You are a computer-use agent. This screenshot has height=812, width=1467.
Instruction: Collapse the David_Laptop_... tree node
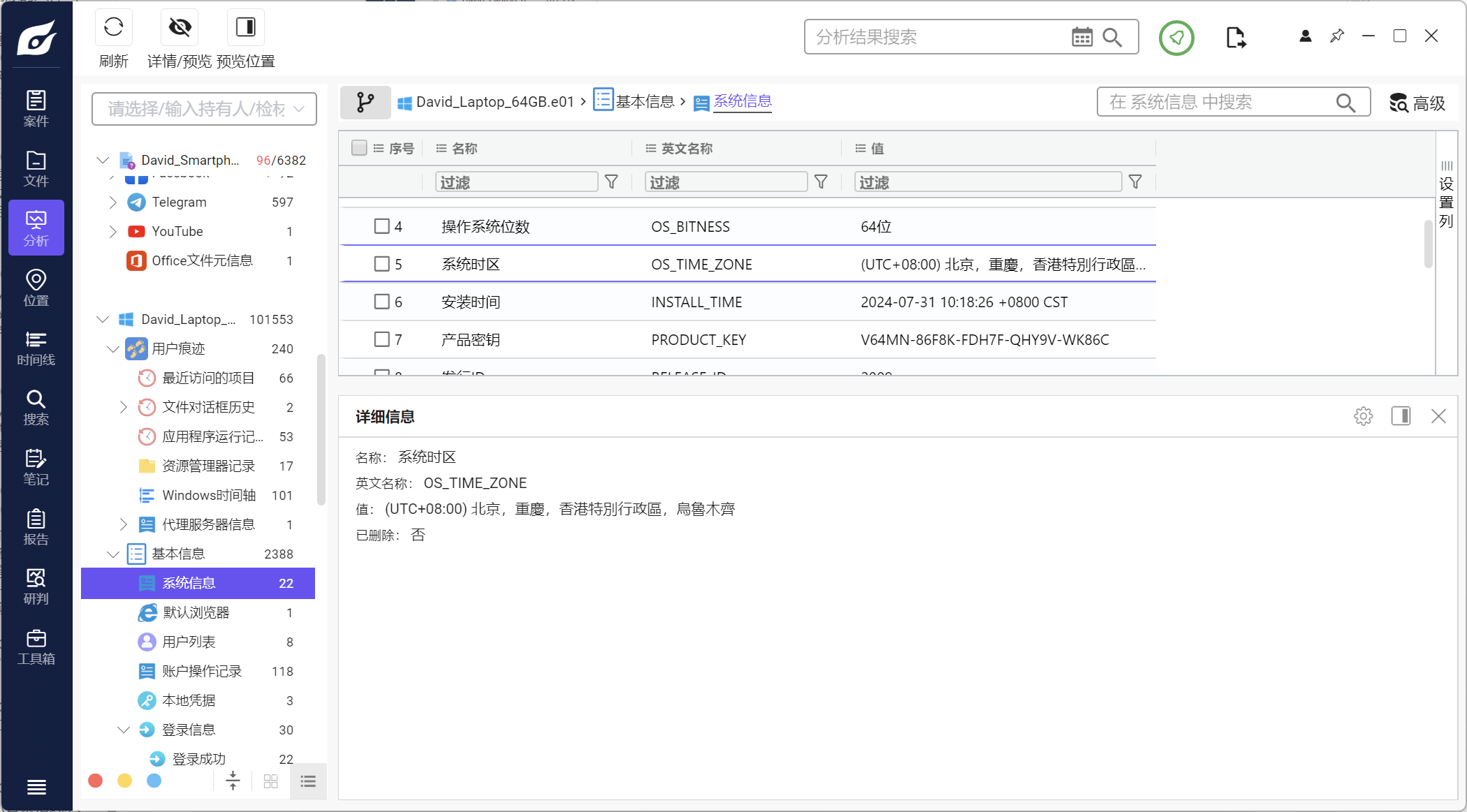coord(103,319)
